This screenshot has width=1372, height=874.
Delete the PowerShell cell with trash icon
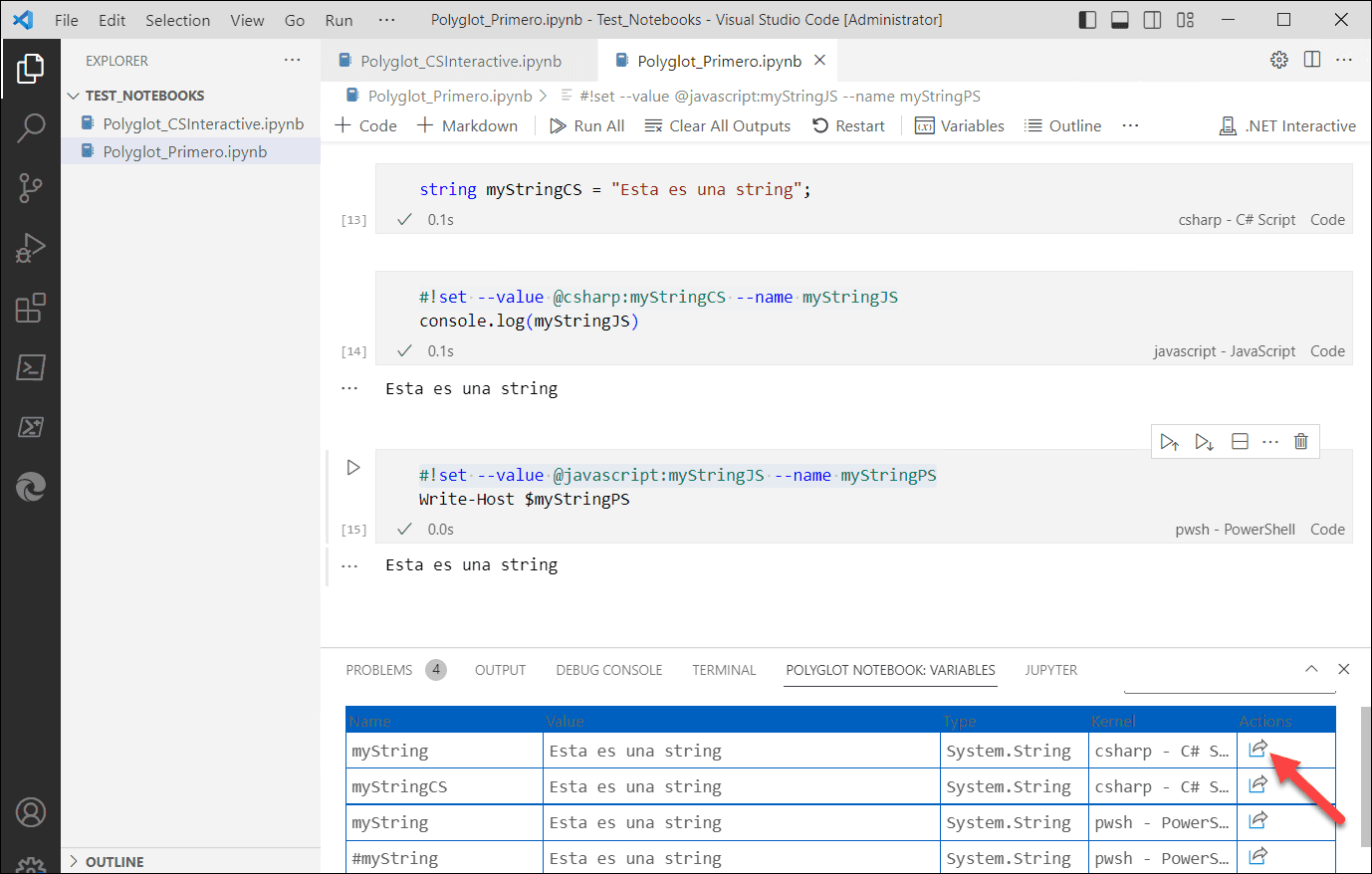point(1300,442)
